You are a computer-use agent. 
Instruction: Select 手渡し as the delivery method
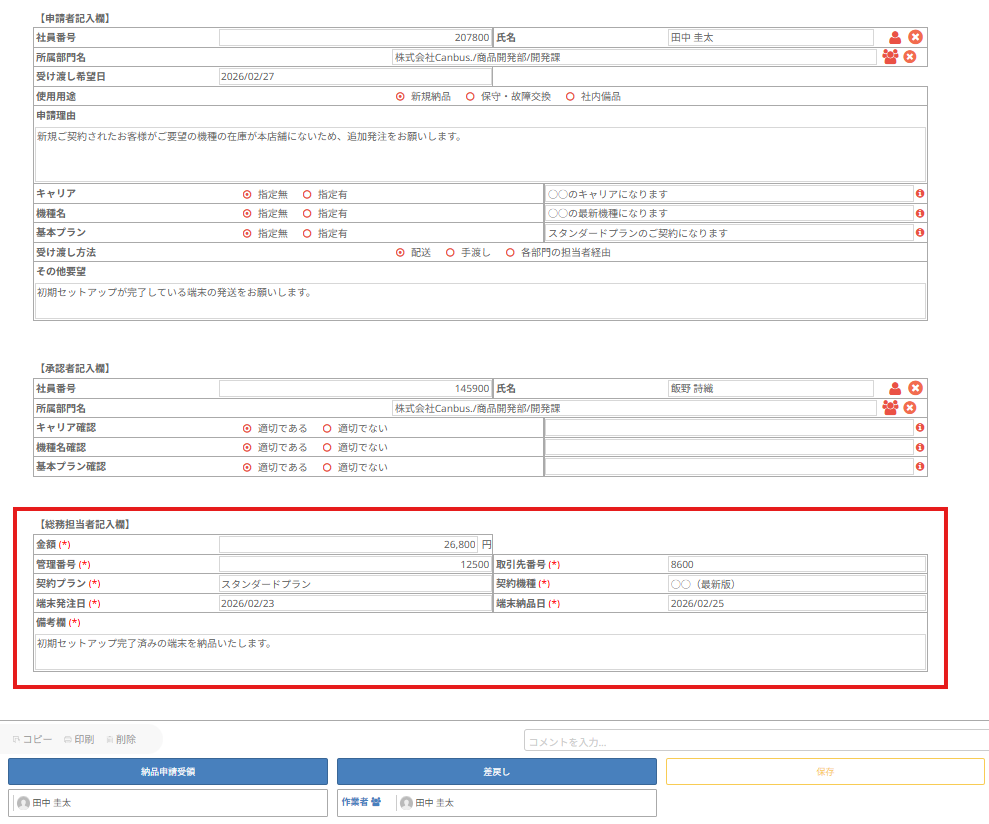coord(450,253)
